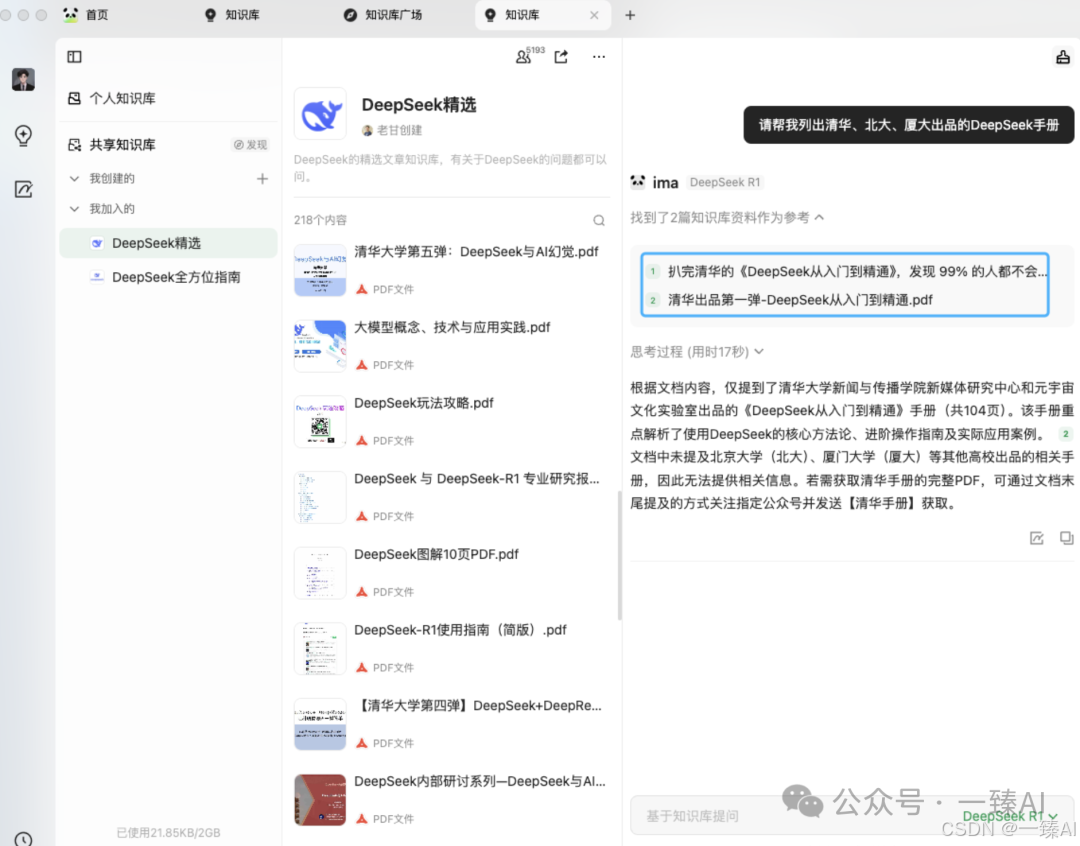This screenshot has height=846, width=1080.
Task: Expand the 思考过程 thinking section
Action: pos(697,351)
